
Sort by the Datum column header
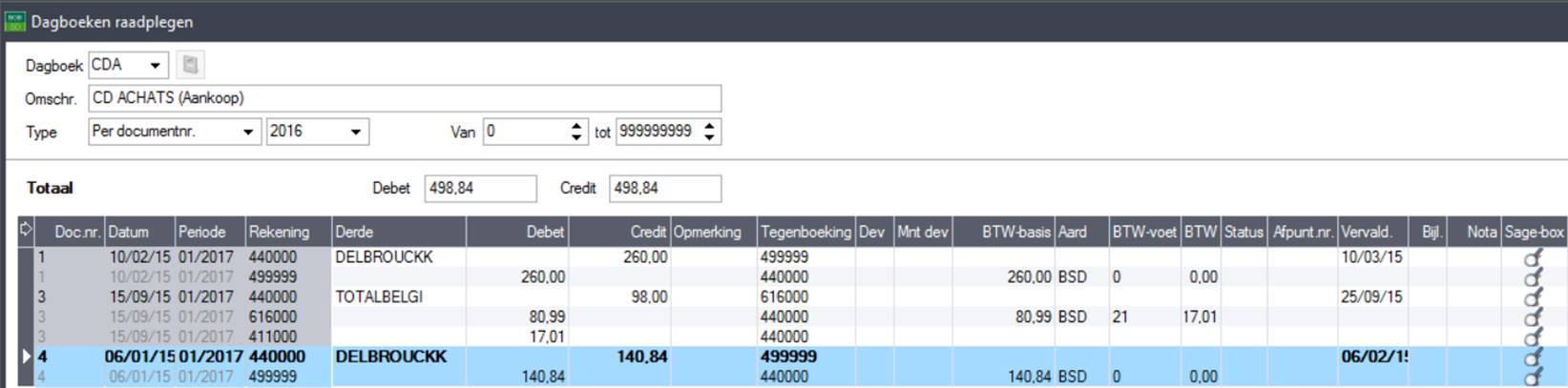(x=139, y=232)
